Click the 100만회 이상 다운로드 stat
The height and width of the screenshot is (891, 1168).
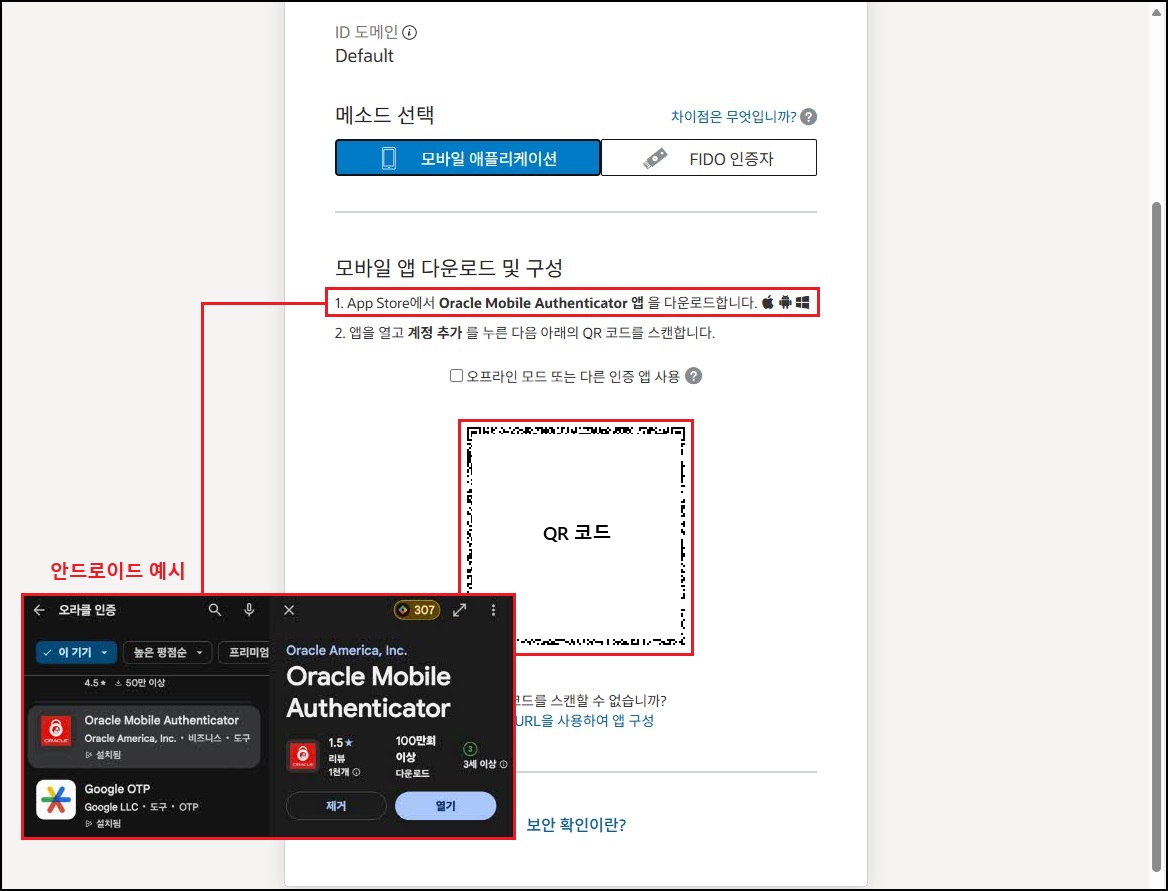(x=415, y=756)
